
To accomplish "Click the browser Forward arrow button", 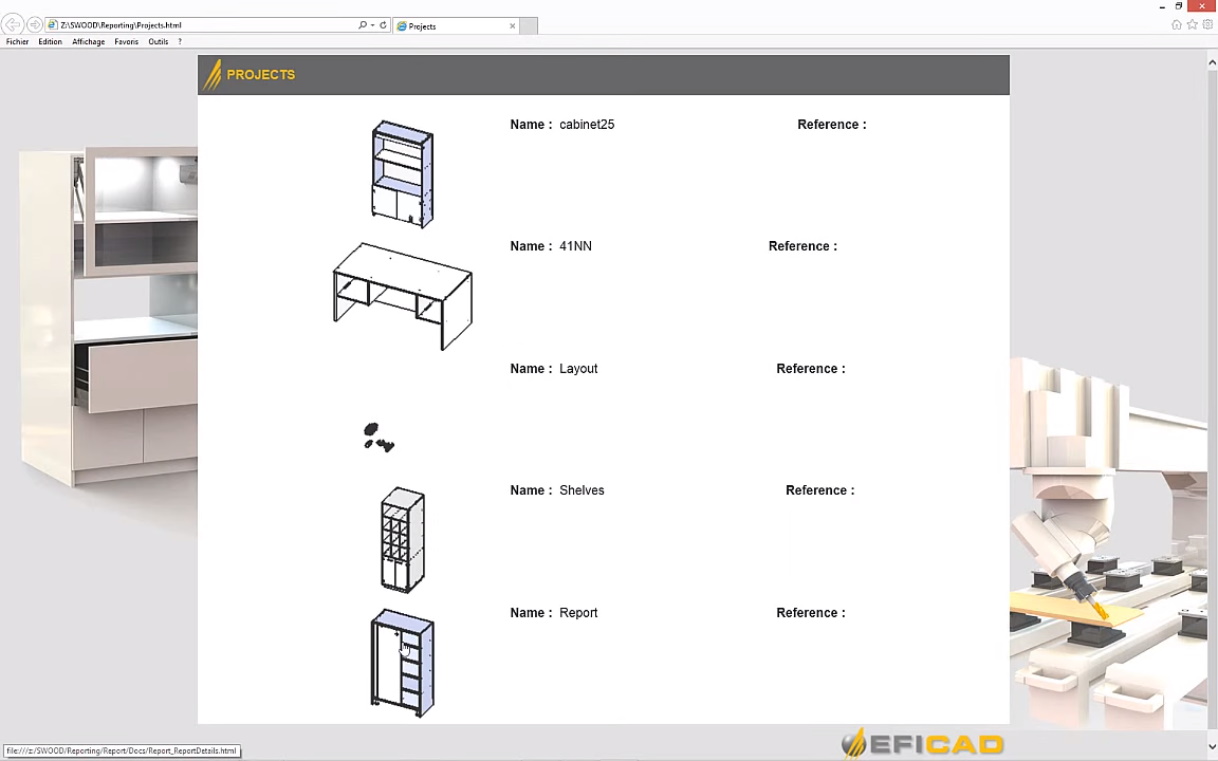I will [35, 25].
